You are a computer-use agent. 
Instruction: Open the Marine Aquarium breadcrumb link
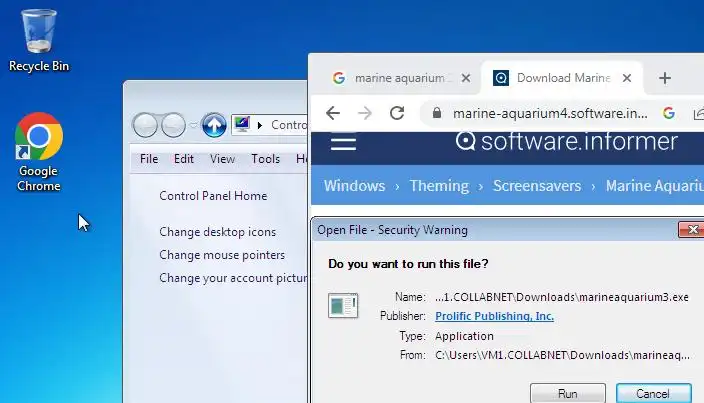coord(654,186)
